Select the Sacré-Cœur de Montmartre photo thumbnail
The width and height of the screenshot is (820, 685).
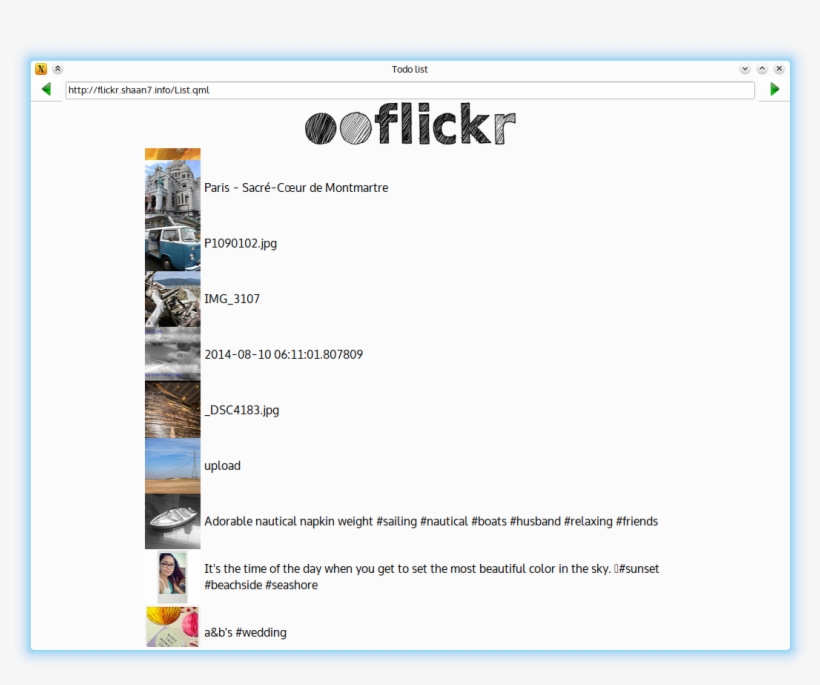click(172, 187)
